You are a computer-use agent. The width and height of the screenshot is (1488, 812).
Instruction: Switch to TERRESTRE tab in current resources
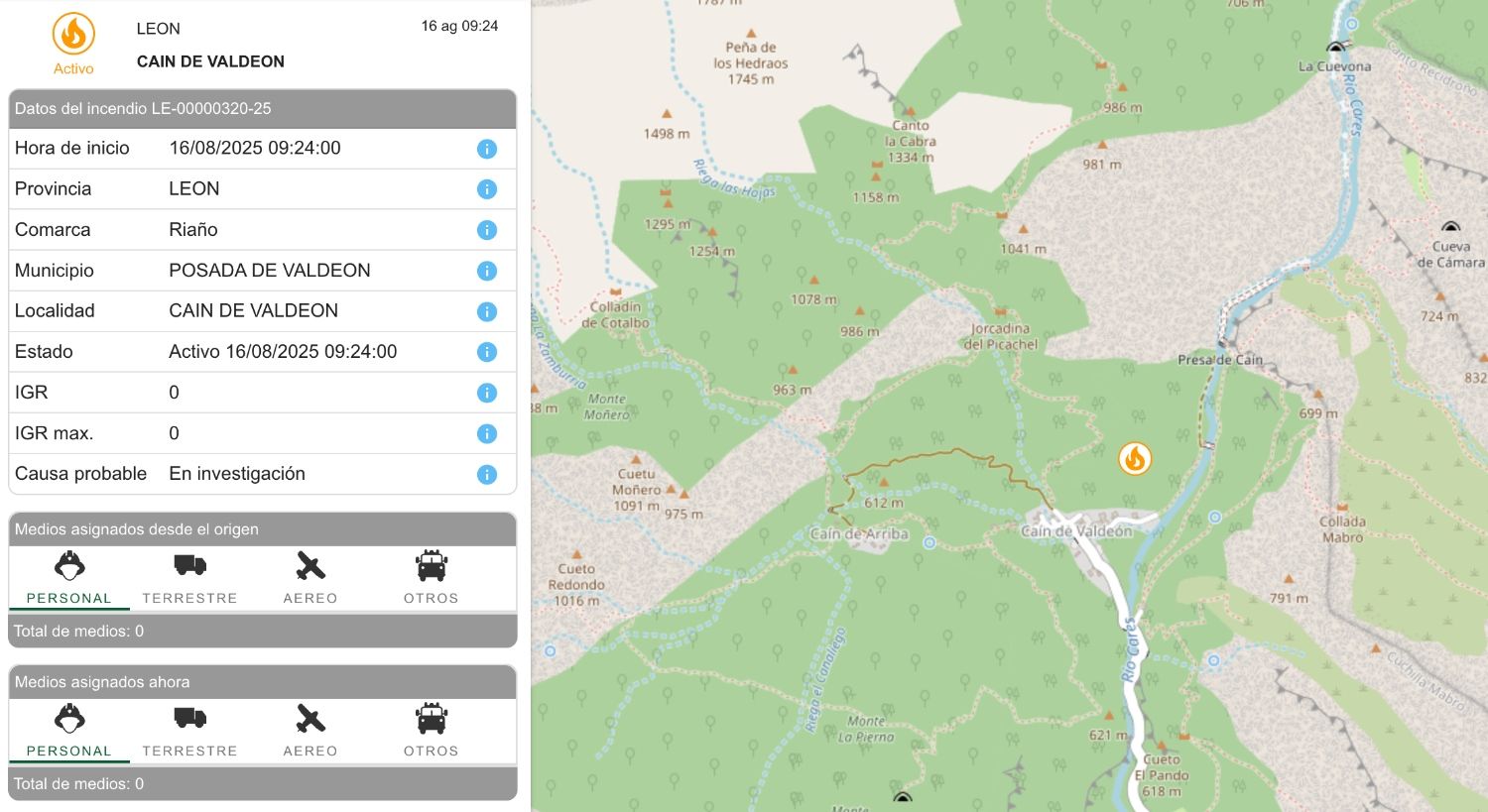coord(189,731)
